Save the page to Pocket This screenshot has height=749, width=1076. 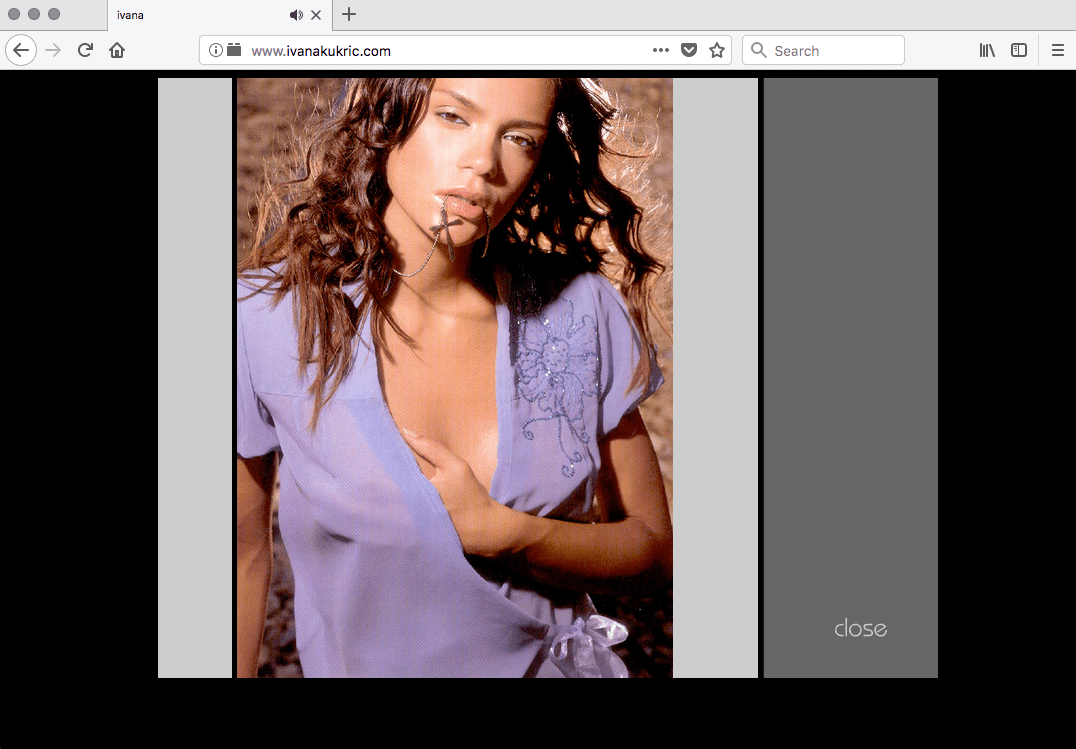pyautogui.click(x=689, y=50)
